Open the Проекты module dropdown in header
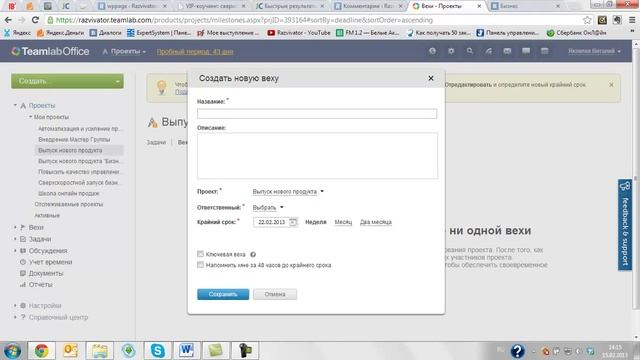Viewport: 640px width, 360px height. [124, 51]
